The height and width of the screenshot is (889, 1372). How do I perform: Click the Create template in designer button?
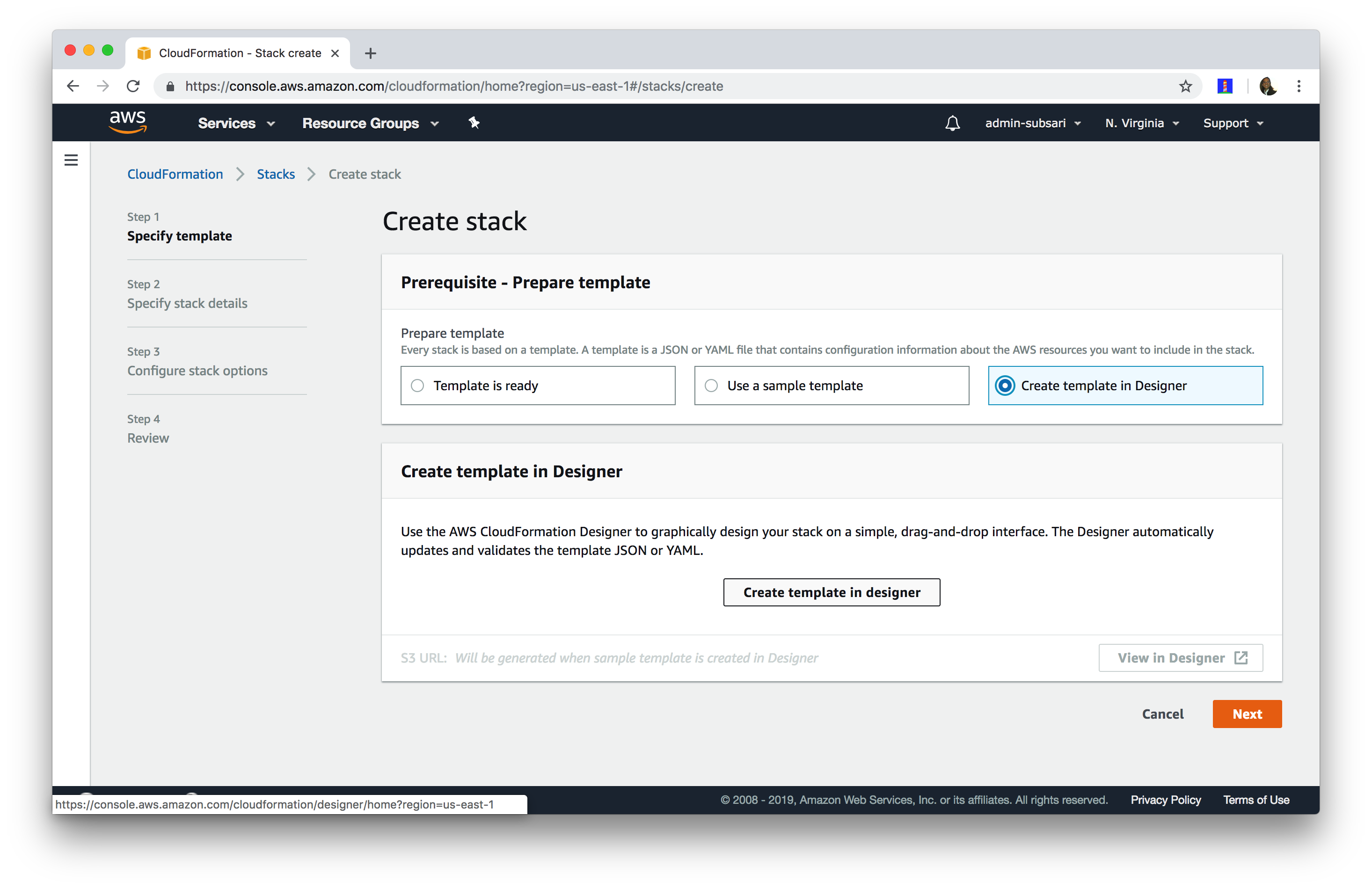click(x=831, y=591)
